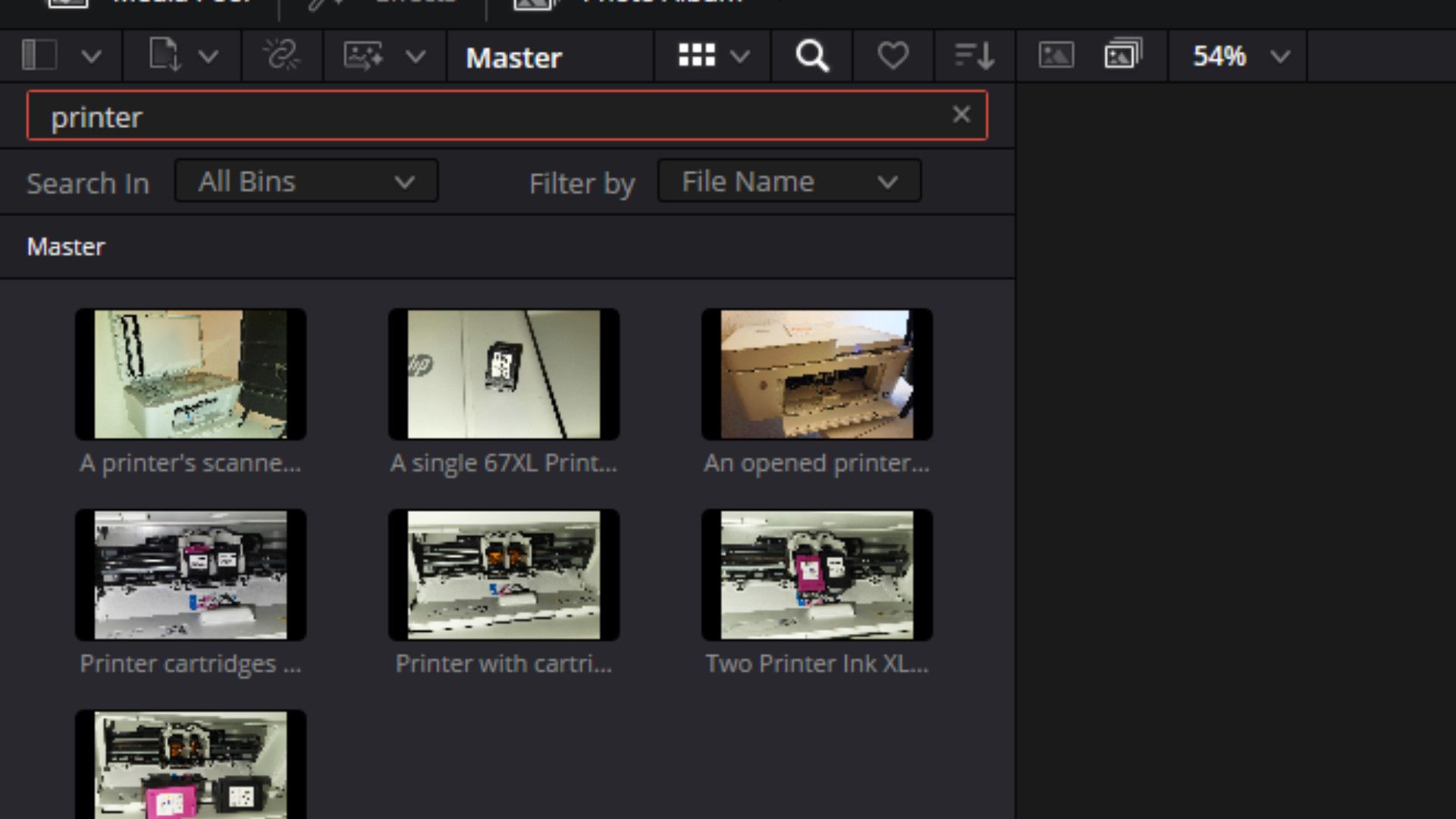
Task: Select the single viewer image icon
Action: 1056,55
